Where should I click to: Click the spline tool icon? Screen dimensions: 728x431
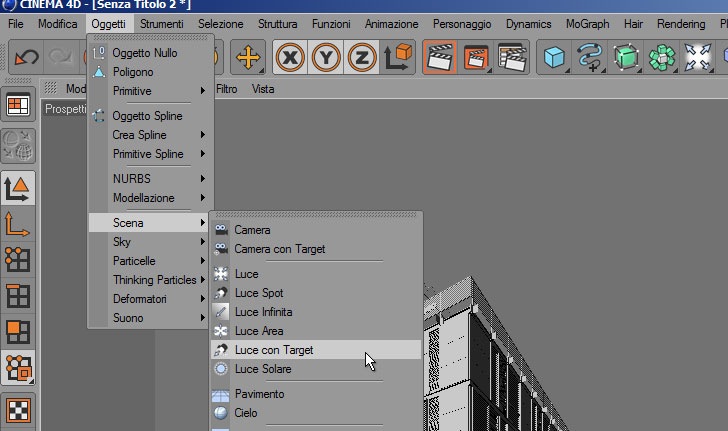pos(590,58)
